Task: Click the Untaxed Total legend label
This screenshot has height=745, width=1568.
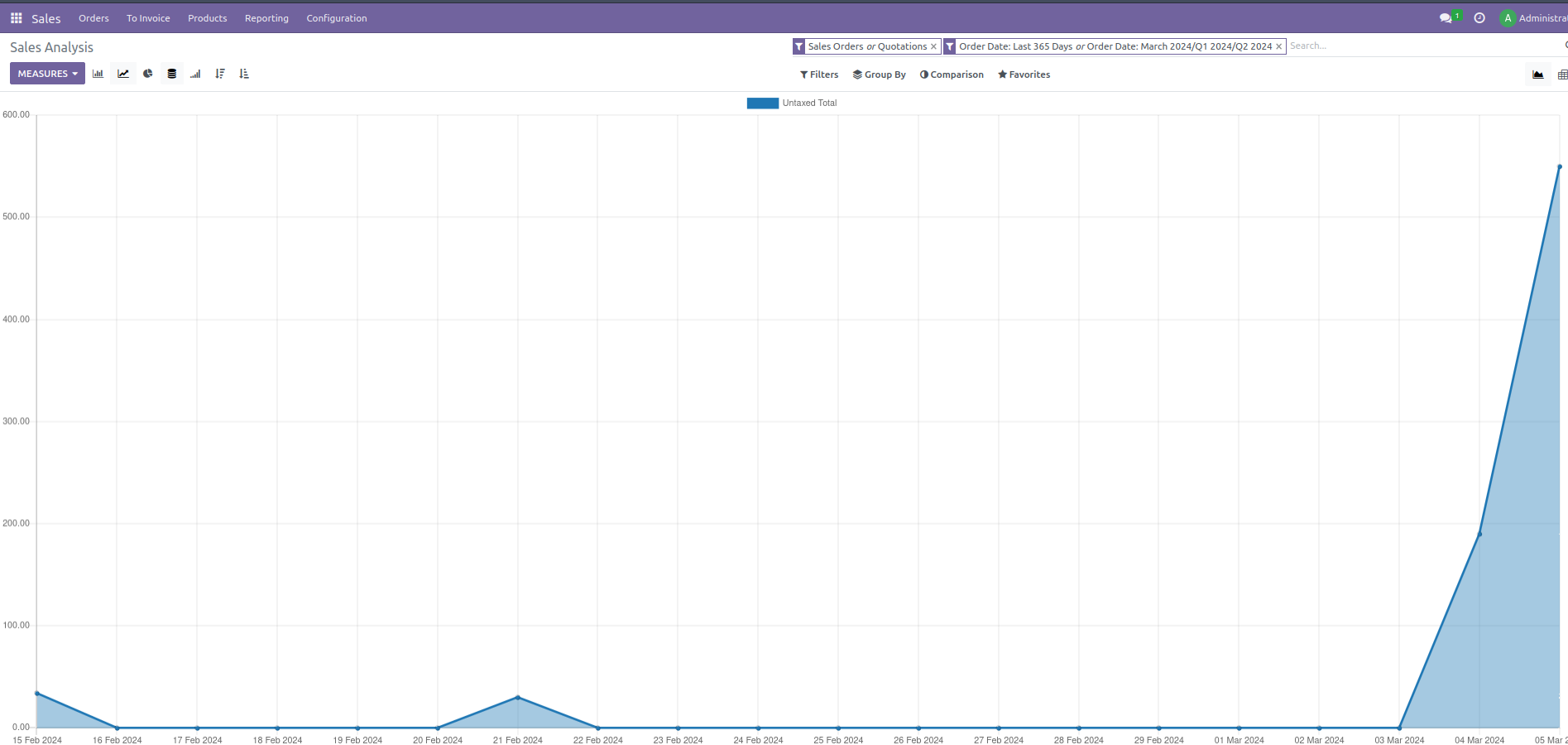Action: (x=809, y=103)
